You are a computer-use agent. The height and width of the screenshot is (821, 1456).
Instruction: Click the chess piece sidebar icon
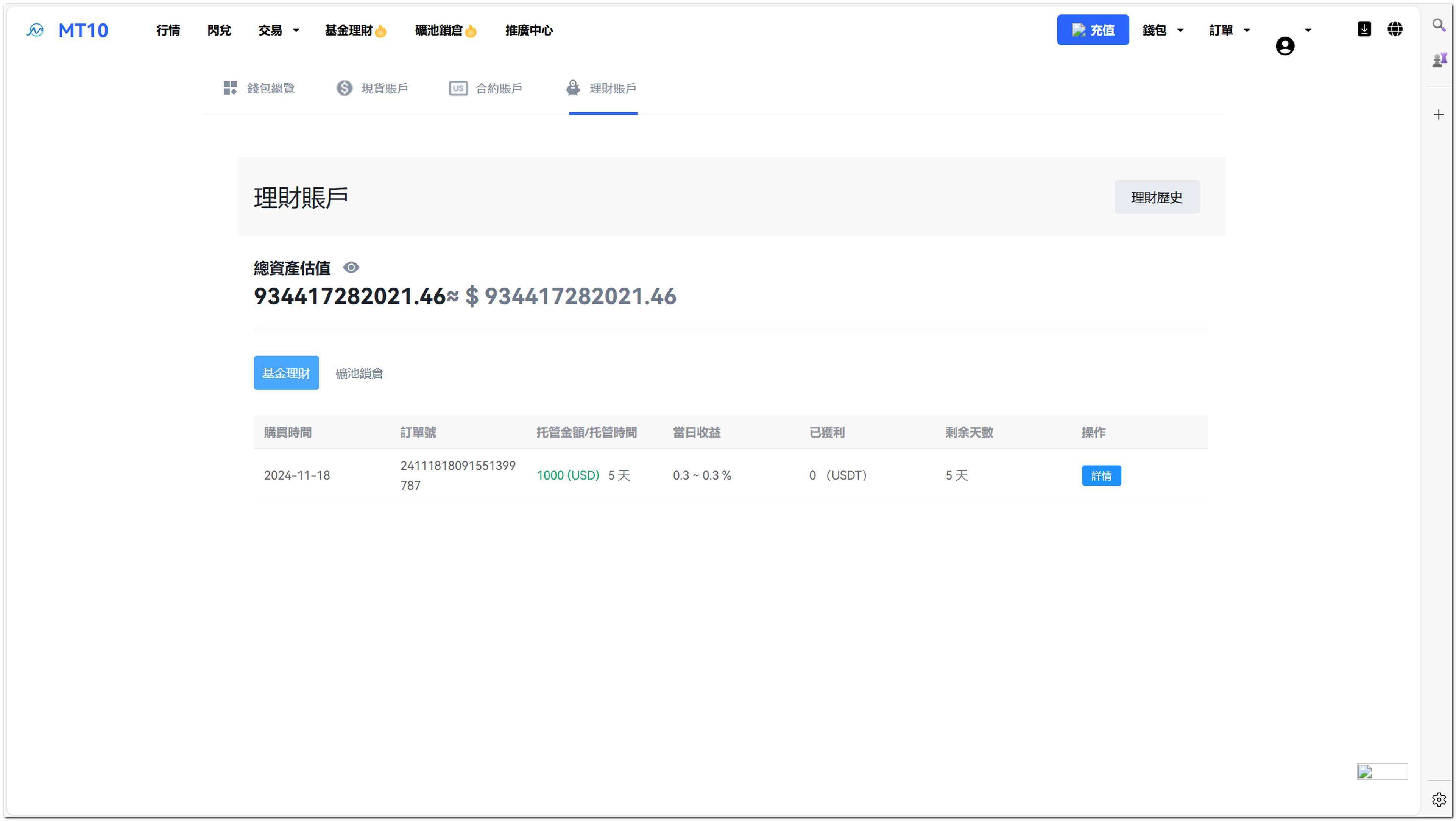click(1439, 60)
